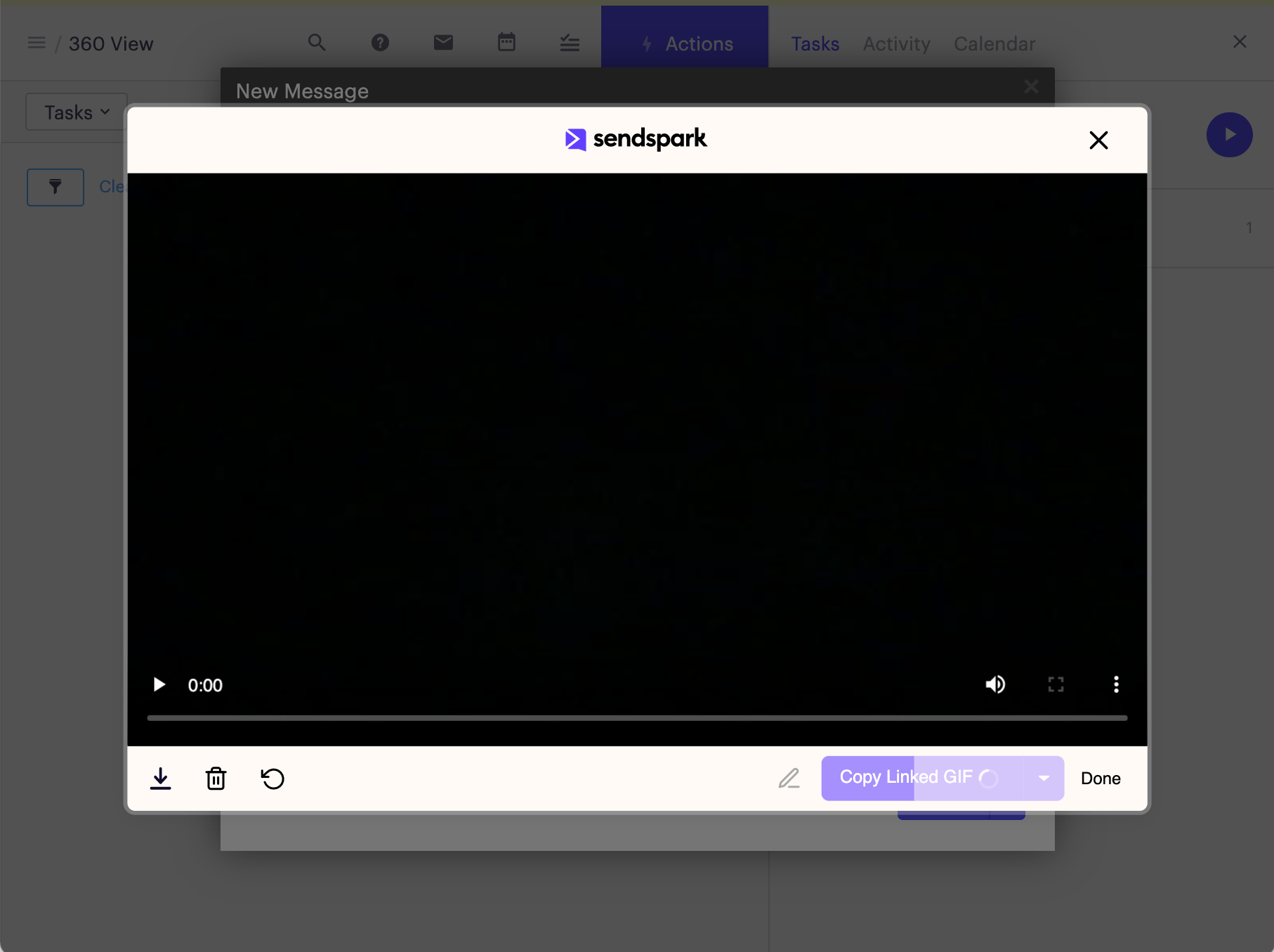This screenshot has height=952, width=1274.
Task: Delete the video with trash icon
Action: [x=216, y=779]
